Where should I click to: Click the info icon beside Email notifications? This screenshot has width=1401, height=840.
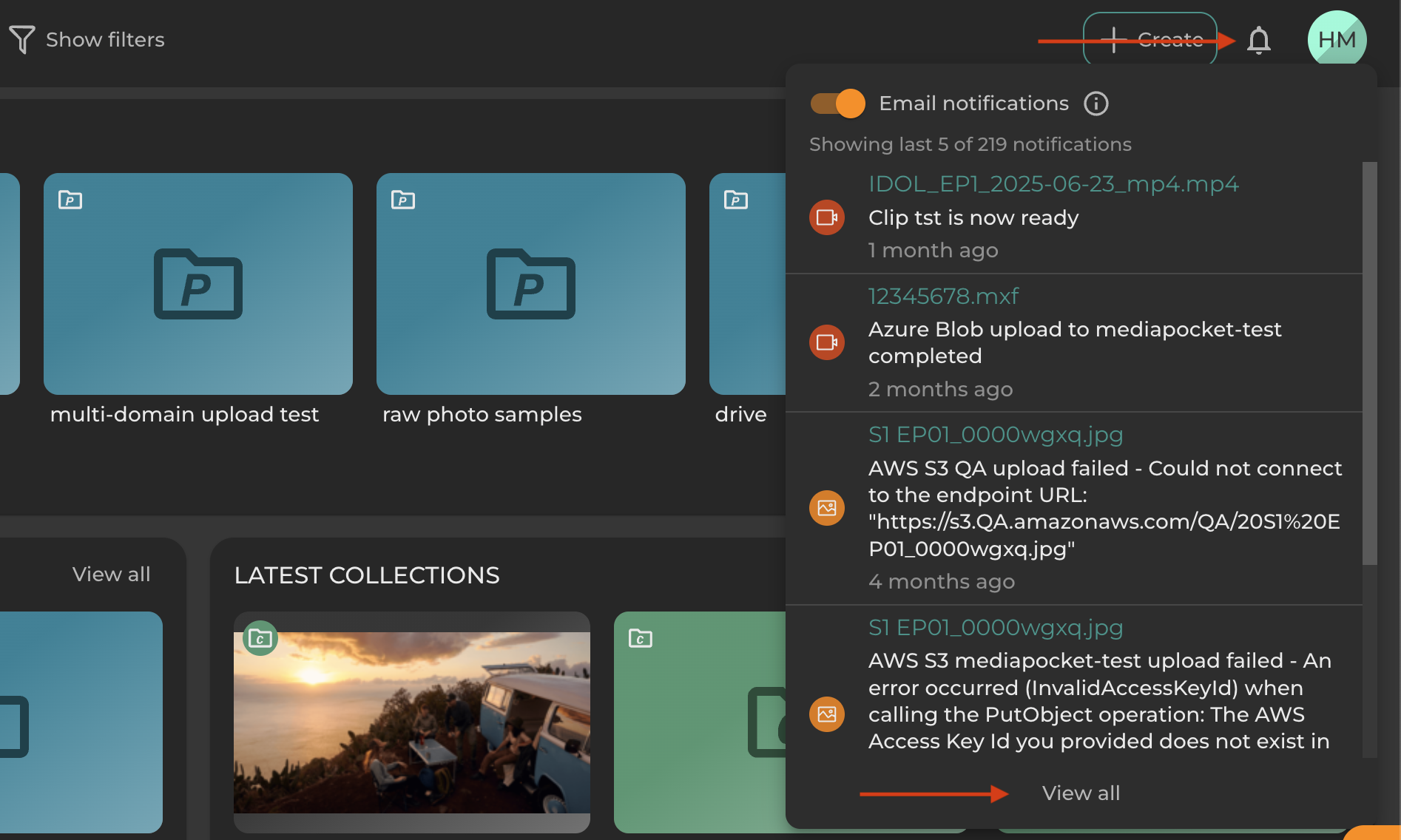[1097, 104]
